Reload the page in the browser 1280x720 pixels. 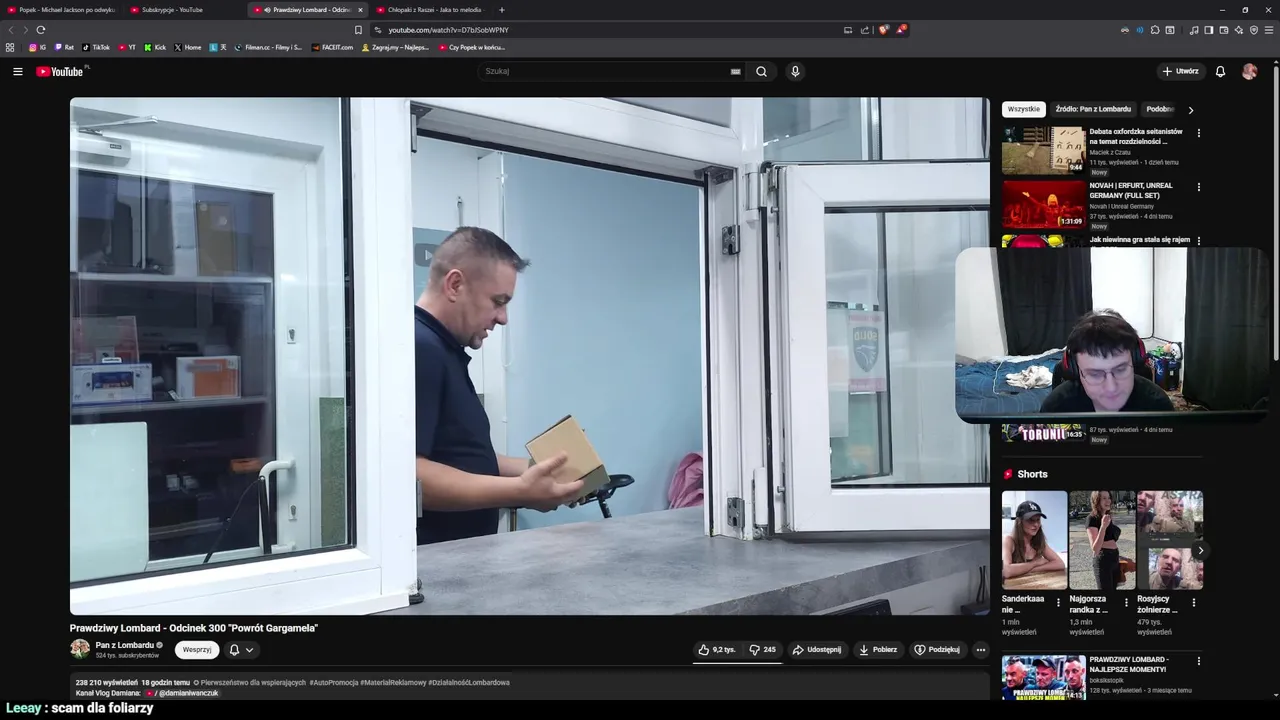point(40,30)
